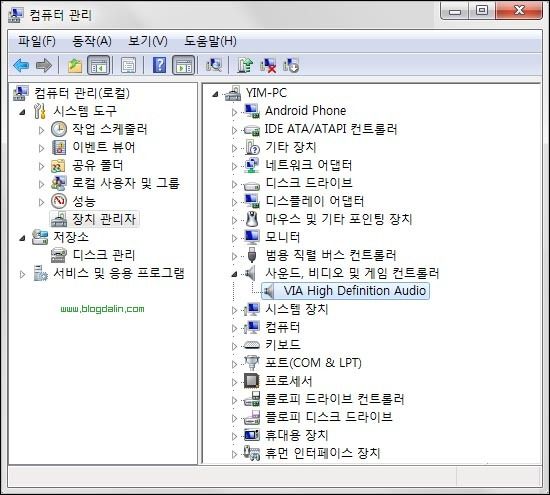The height and width of the screenshot is (495, 550).
Task: Expand the 로컬 사용자 및 그룹 node
Action: pos(41,184)
